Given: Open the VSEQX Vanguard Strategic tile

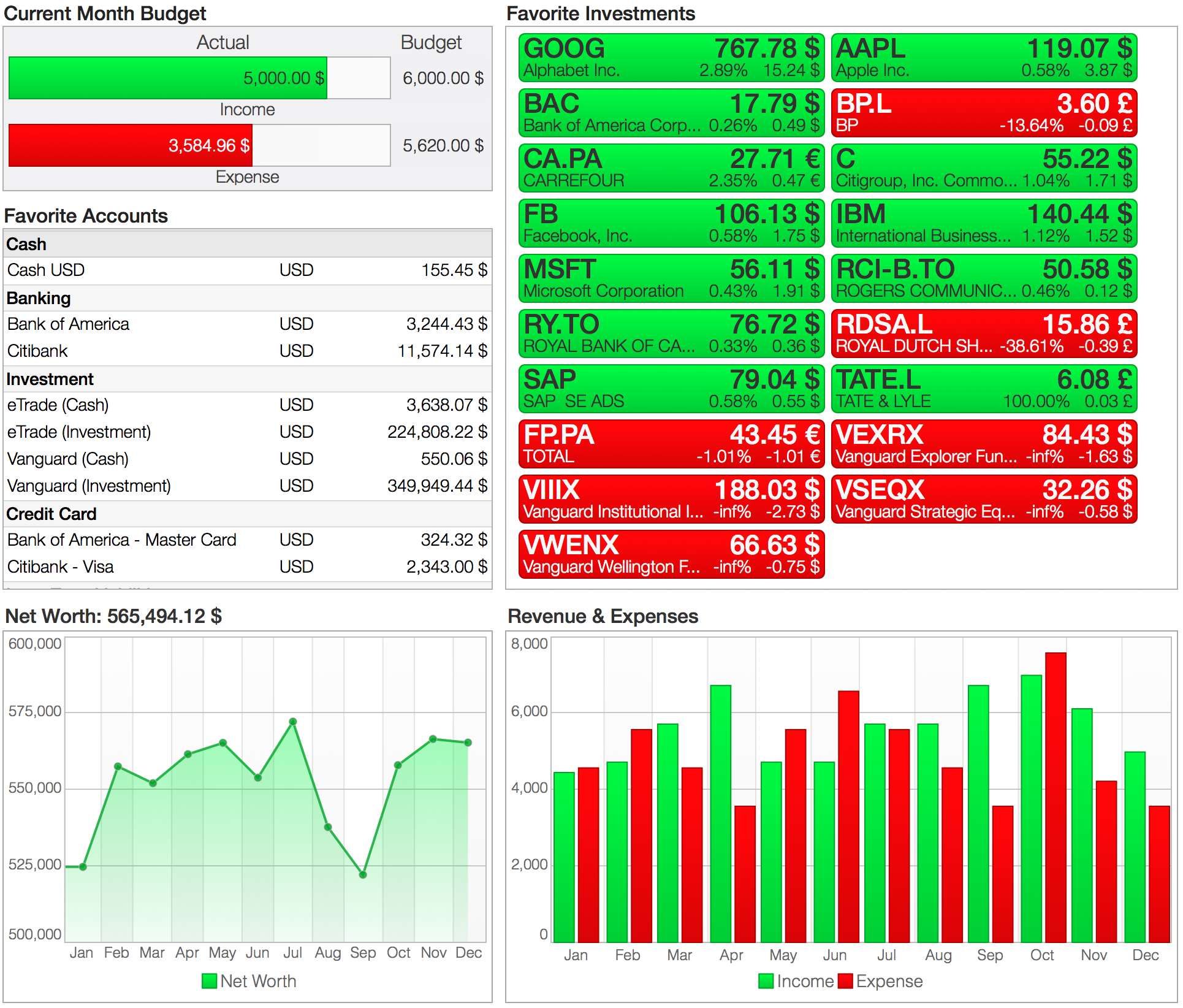Looking at the screenshot, I should click(x=984, y=499).
